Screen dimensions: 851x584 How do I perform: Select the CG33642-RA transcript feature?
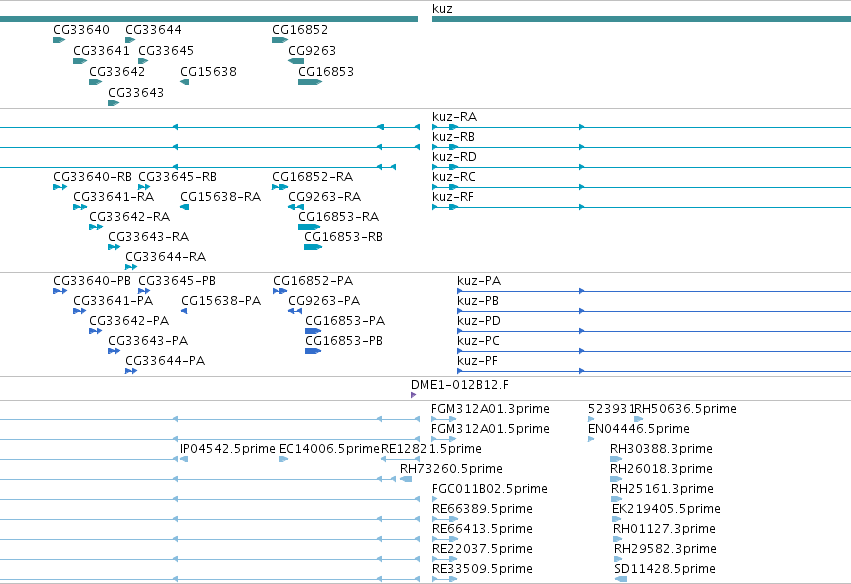96,227
